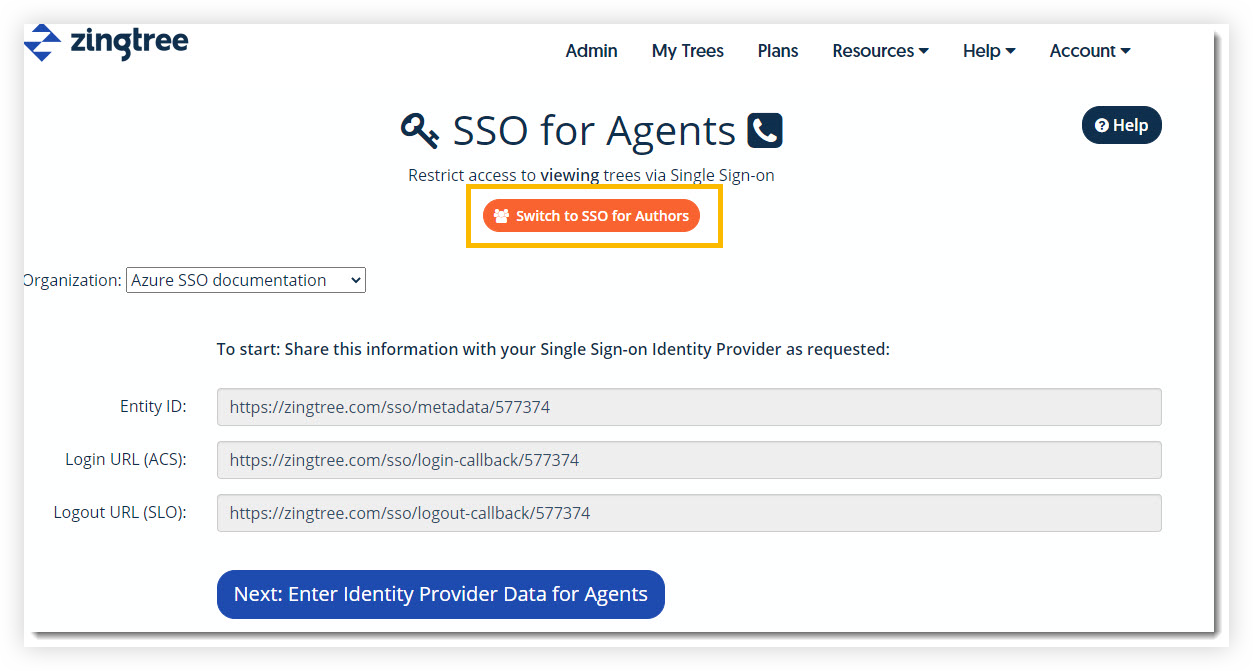Image resolution: width=1253 pixels, height=671 pixels.
Task: Expand the Account dropdown menu
Action: pos(1089,50)
